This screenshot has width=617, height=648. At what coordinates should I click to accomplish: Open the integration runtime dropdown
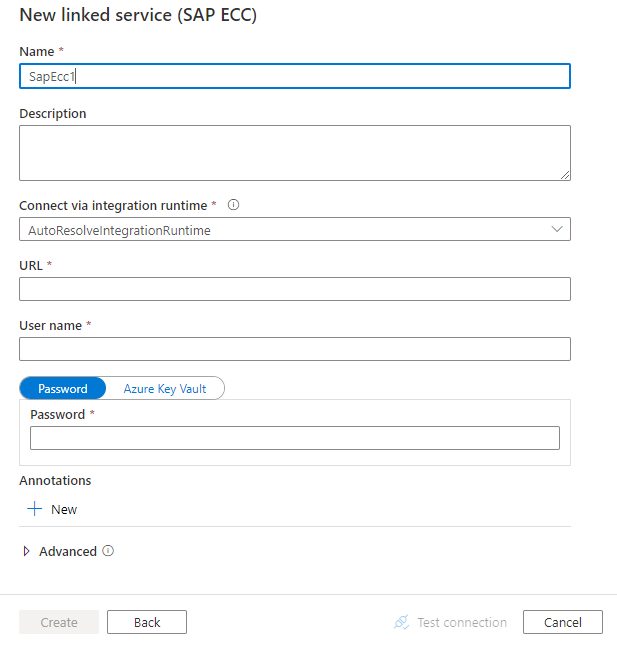pos(294,229)
